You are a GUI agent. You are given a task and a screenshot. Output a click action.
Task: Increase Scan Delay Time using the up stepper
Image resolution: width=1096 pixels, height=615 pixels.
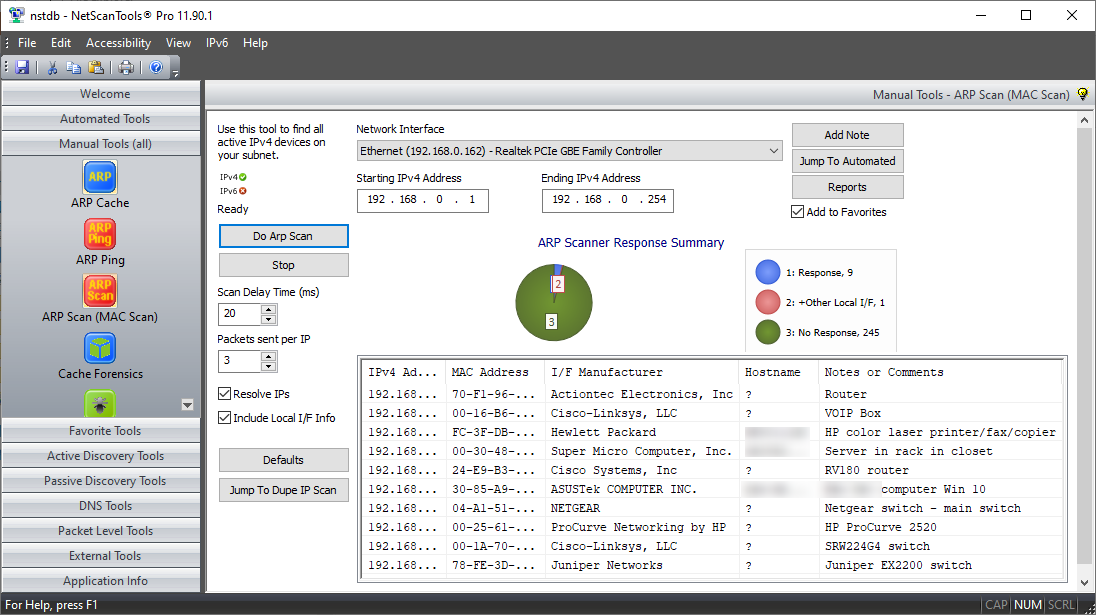pos(268,308)
